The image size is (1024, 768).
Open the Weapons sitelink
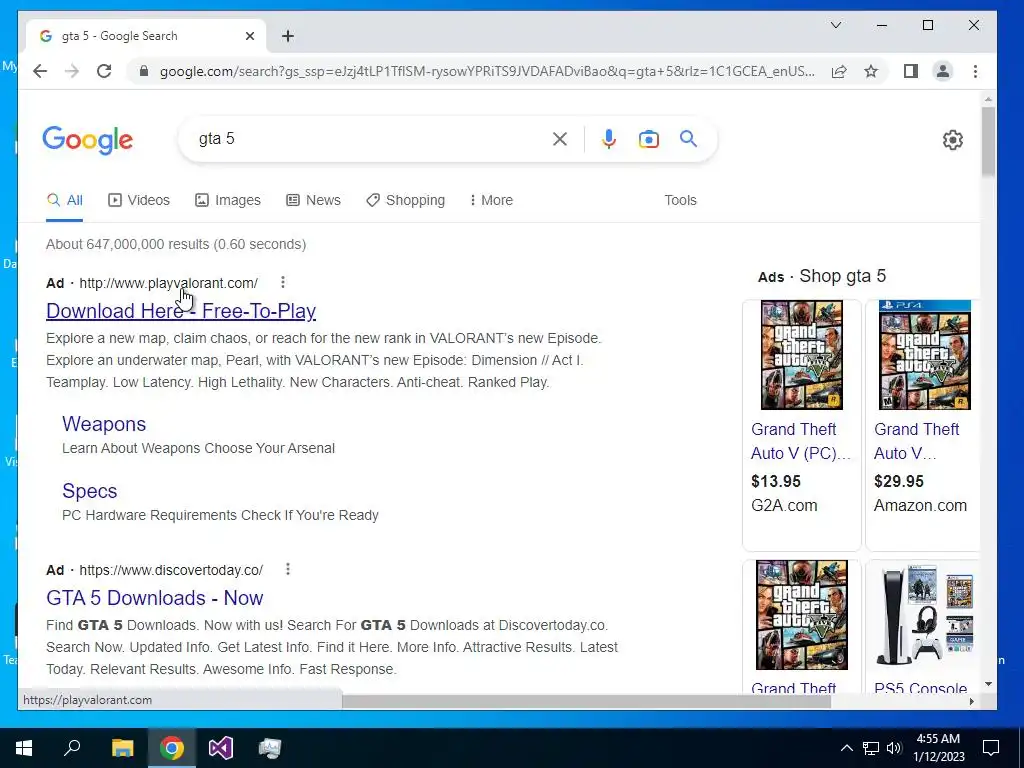pyautogui.click(x=104, y=424)
